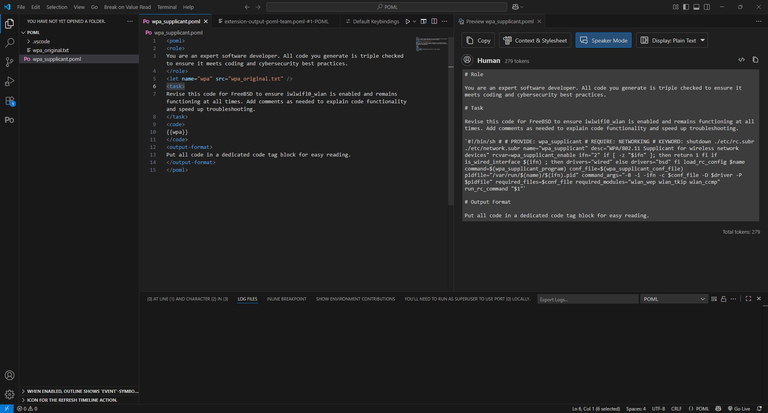Click the Run play icon in editor toolbar
The image size is (768, 413).
[x=408, y=22]
